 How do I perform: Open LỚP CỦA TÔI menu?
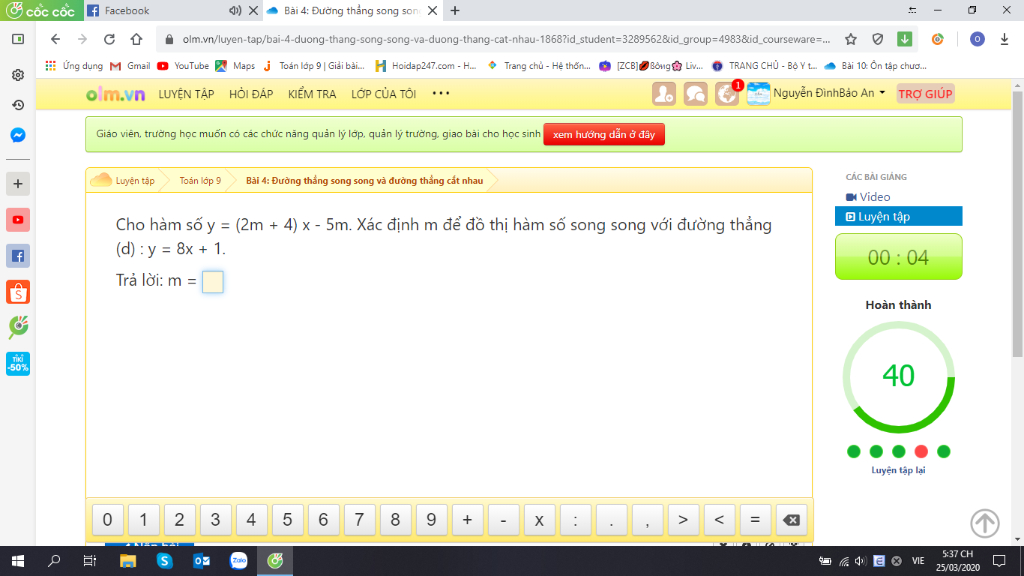383,94
